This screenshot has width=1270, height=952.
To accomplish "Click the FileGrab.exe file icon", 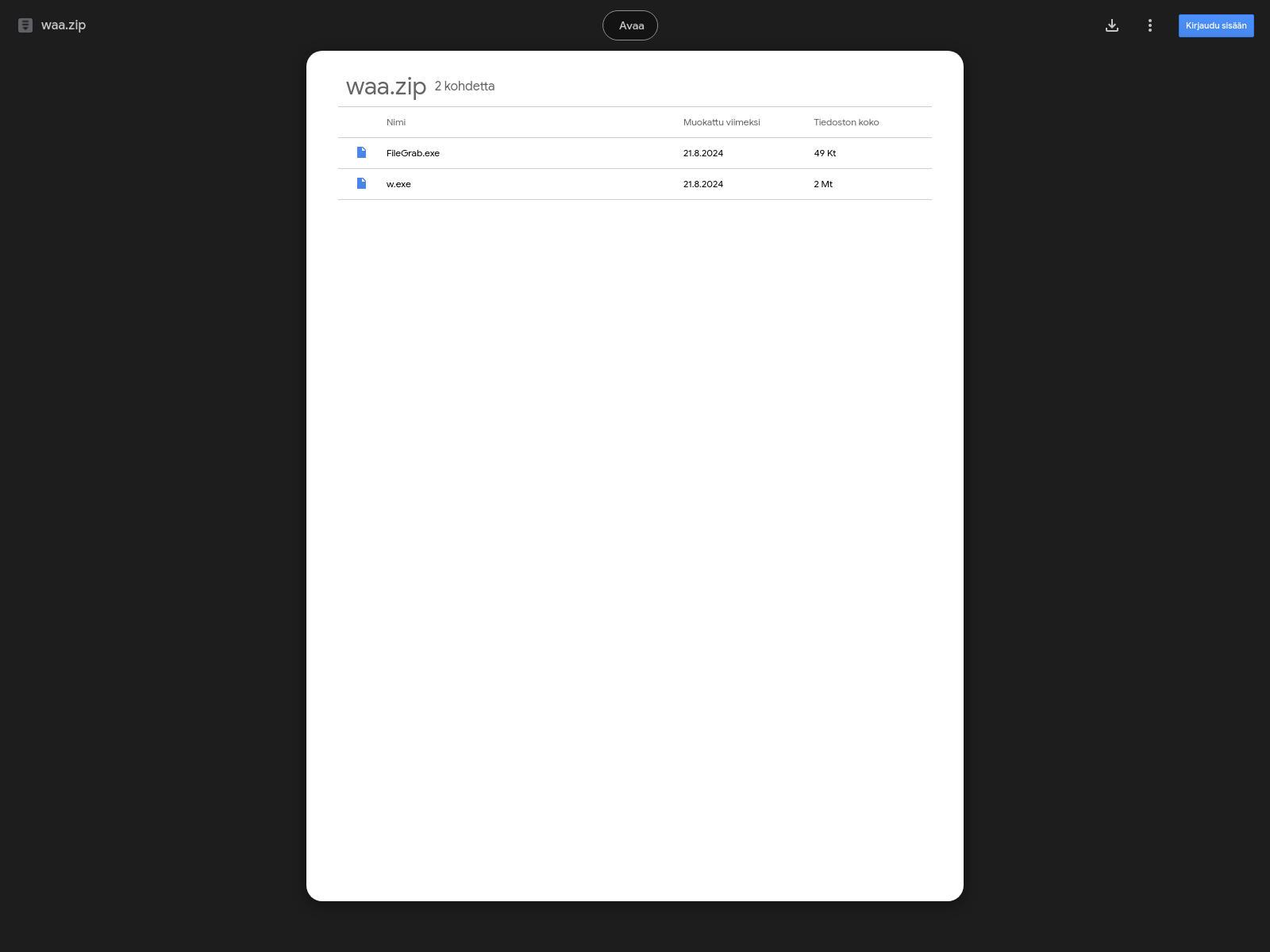I will pyautogui.click(x=361, y=152).
